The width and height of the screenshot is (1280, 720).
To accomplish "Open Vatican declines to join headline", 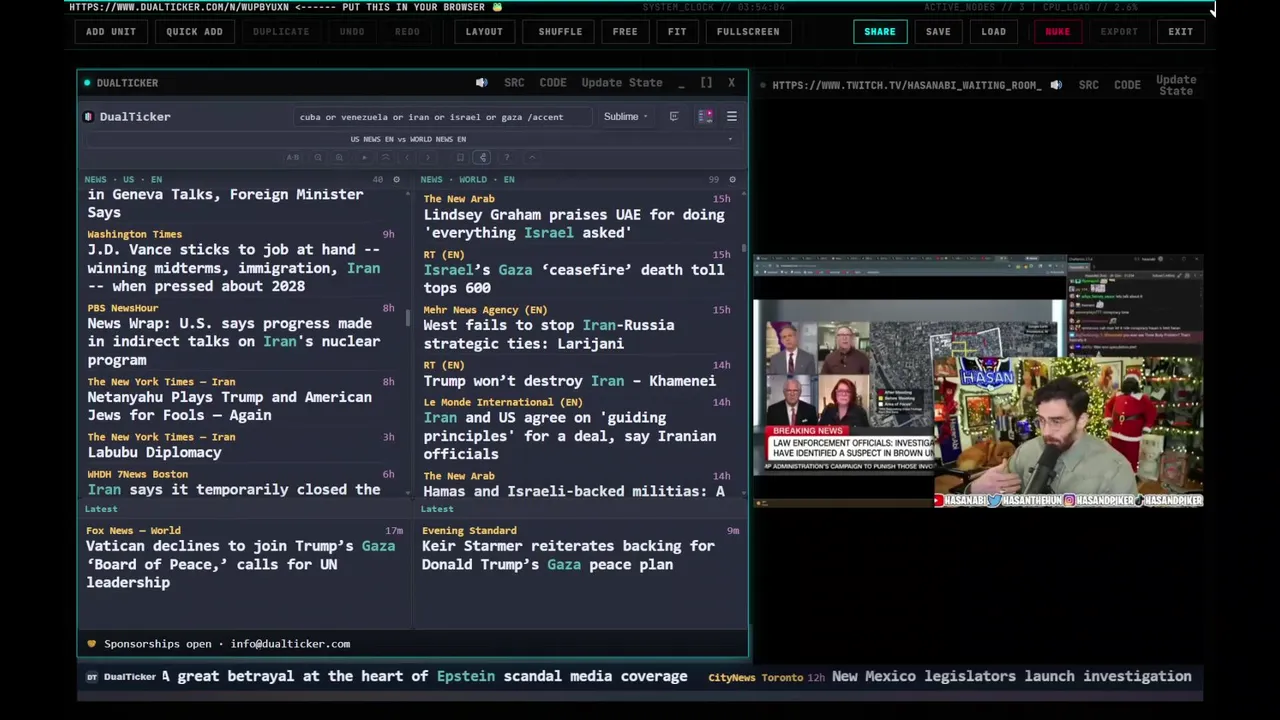I will click(241, 565).
